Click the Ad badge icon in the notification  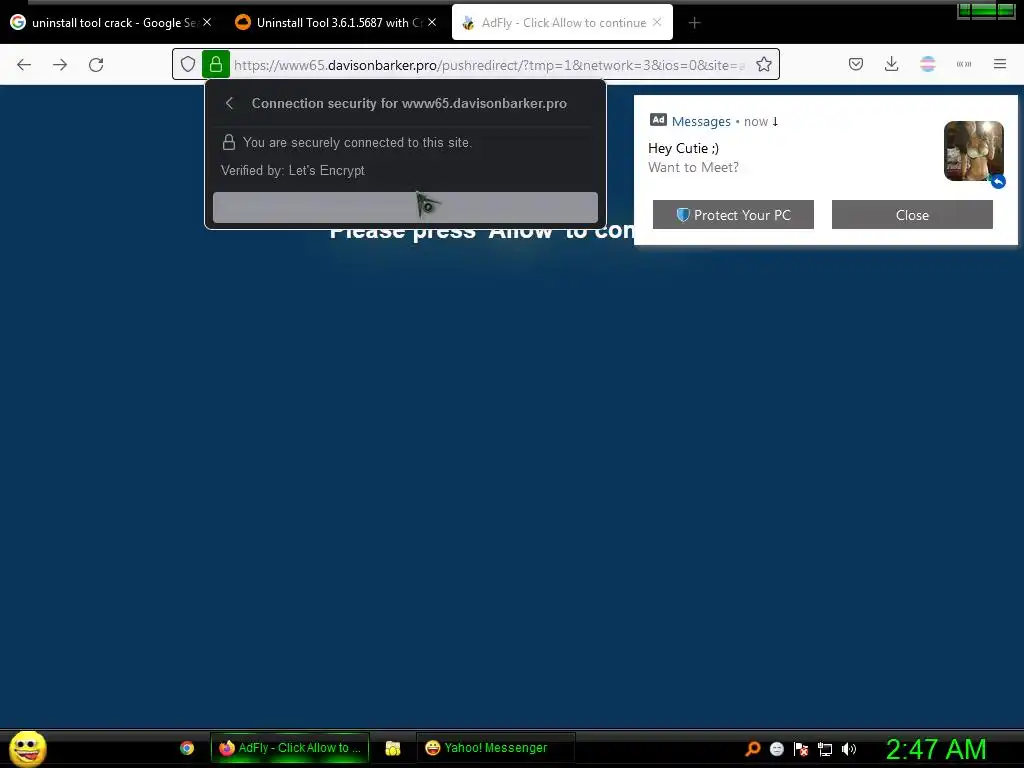click(x=658, y=120)
